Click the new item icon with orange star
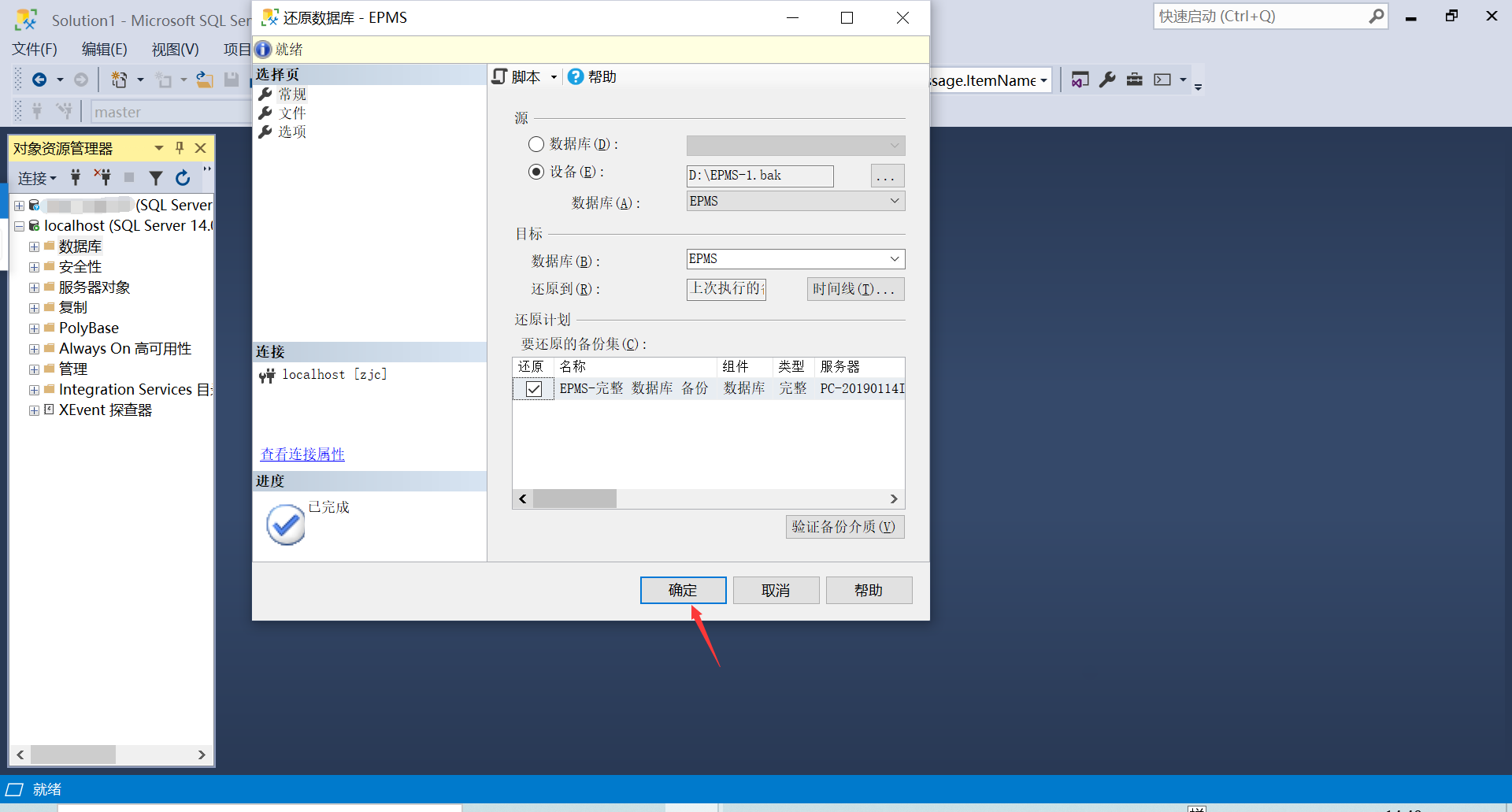1512x812 pixels. 119,80
